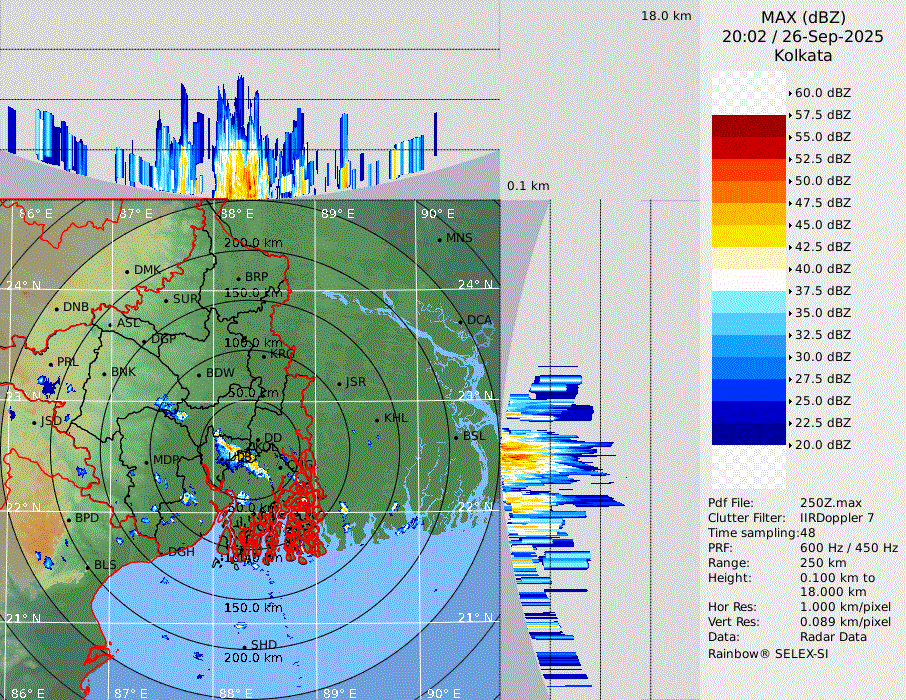The width and height of the screenshot is (906, 700).
Task: Click the 60.0 dBZ legend label
Action: pyautogui.click(x=822, y=93)
